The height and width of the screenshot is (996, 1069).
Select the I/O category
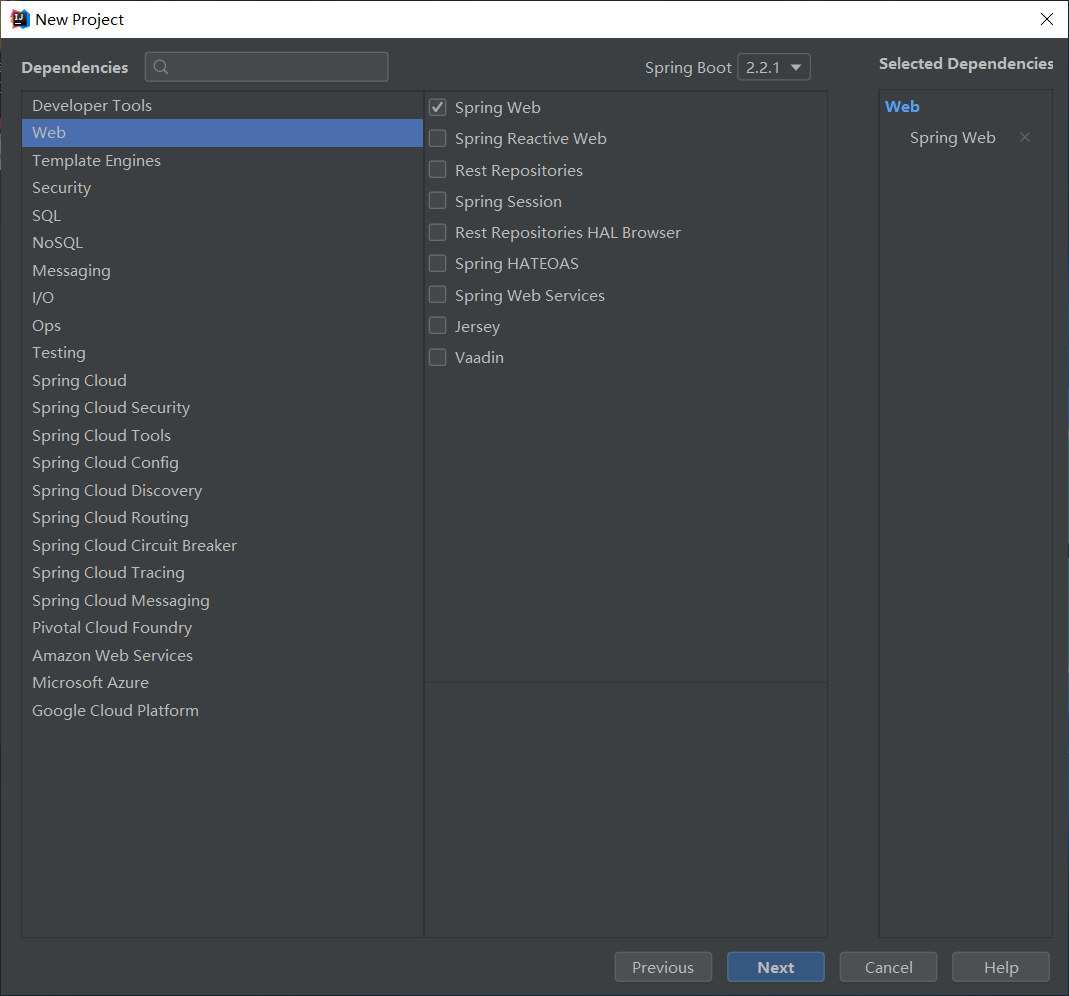point(222,298)
